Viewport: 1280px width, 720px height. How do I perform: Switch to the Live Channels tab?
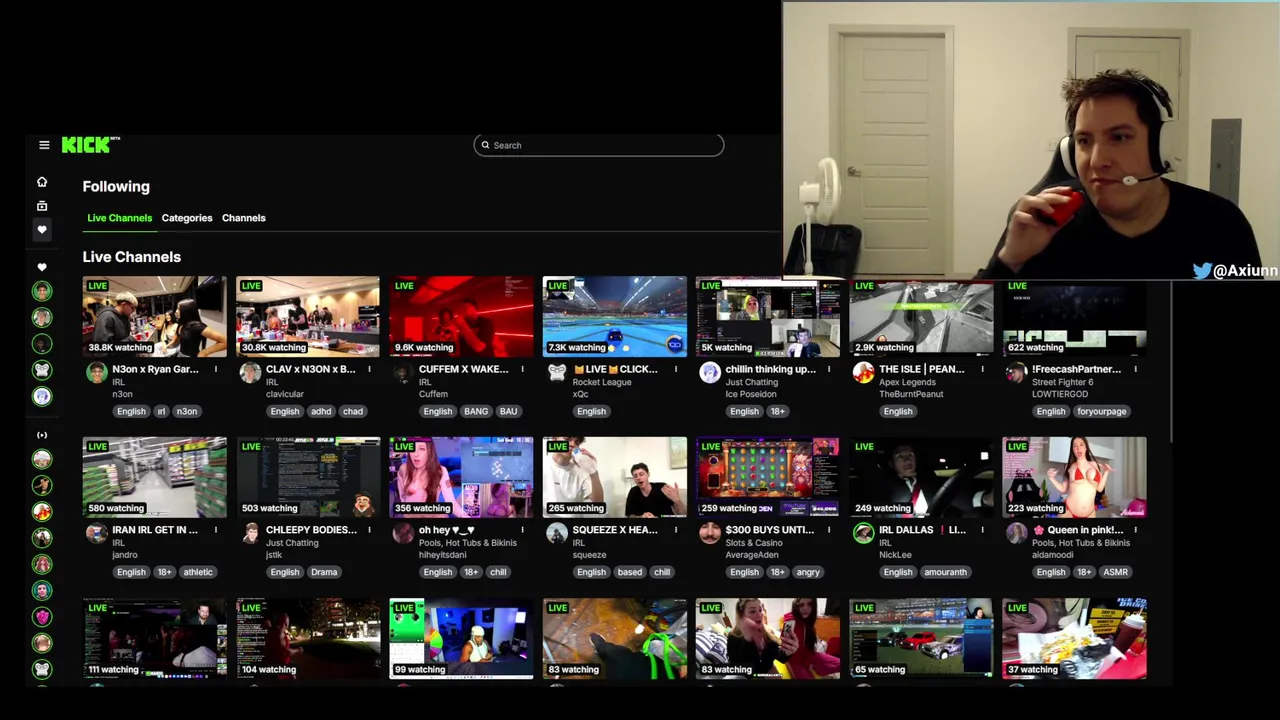tap(119, 218)
